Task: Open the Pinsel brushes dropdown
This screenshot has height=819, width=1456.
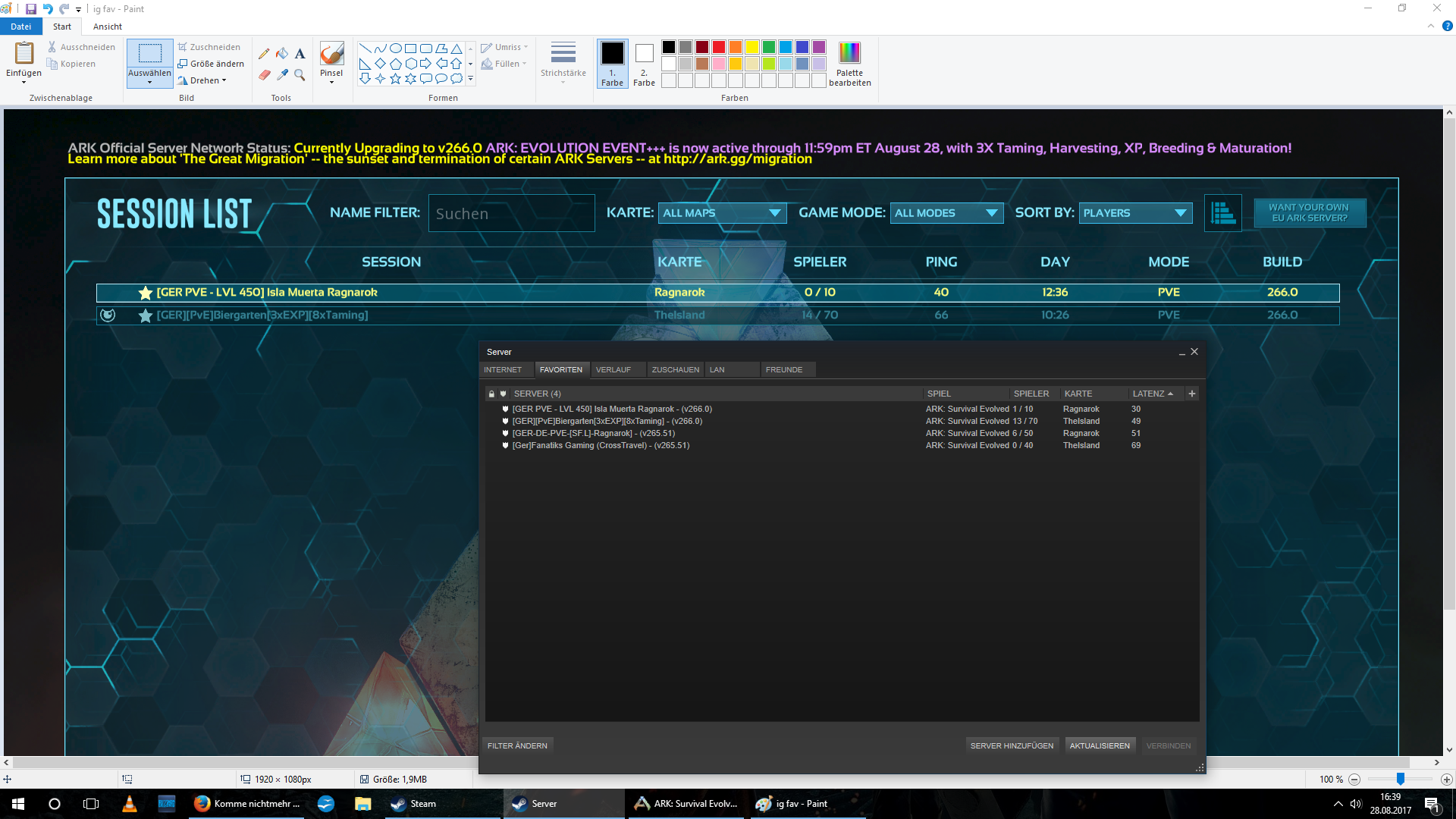Action: [x=331, y=80]
